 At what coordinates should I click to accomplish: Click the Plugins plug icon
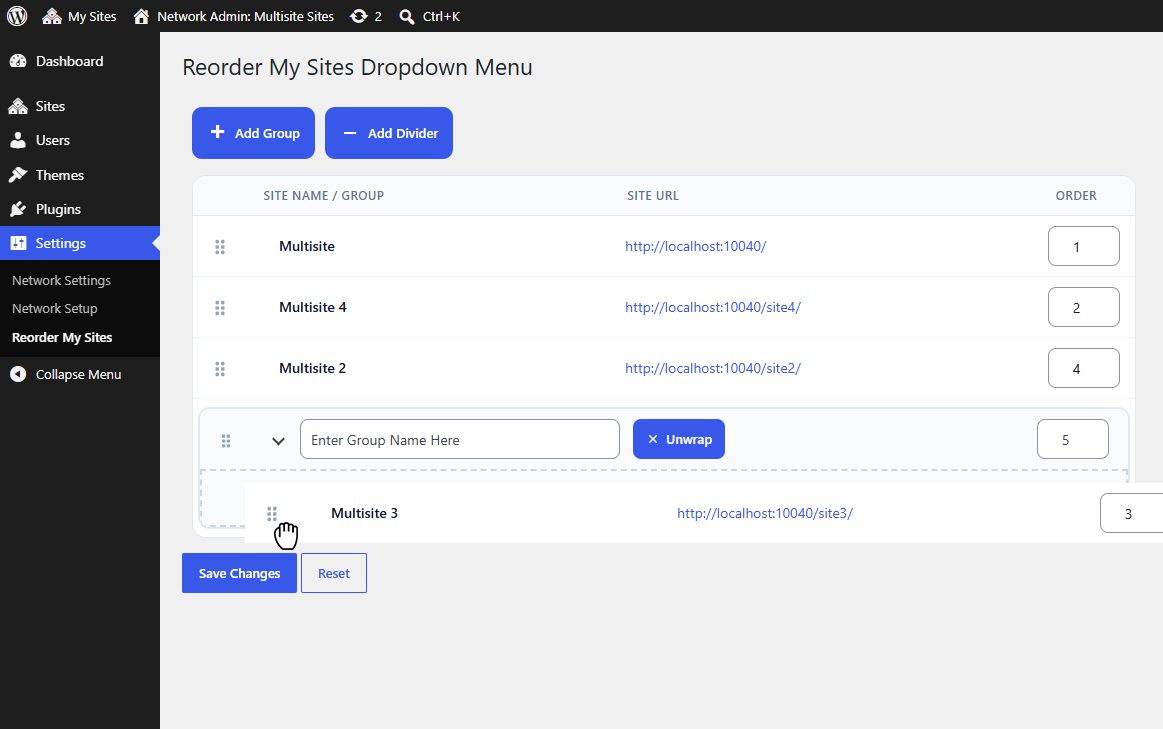[18, 209]
